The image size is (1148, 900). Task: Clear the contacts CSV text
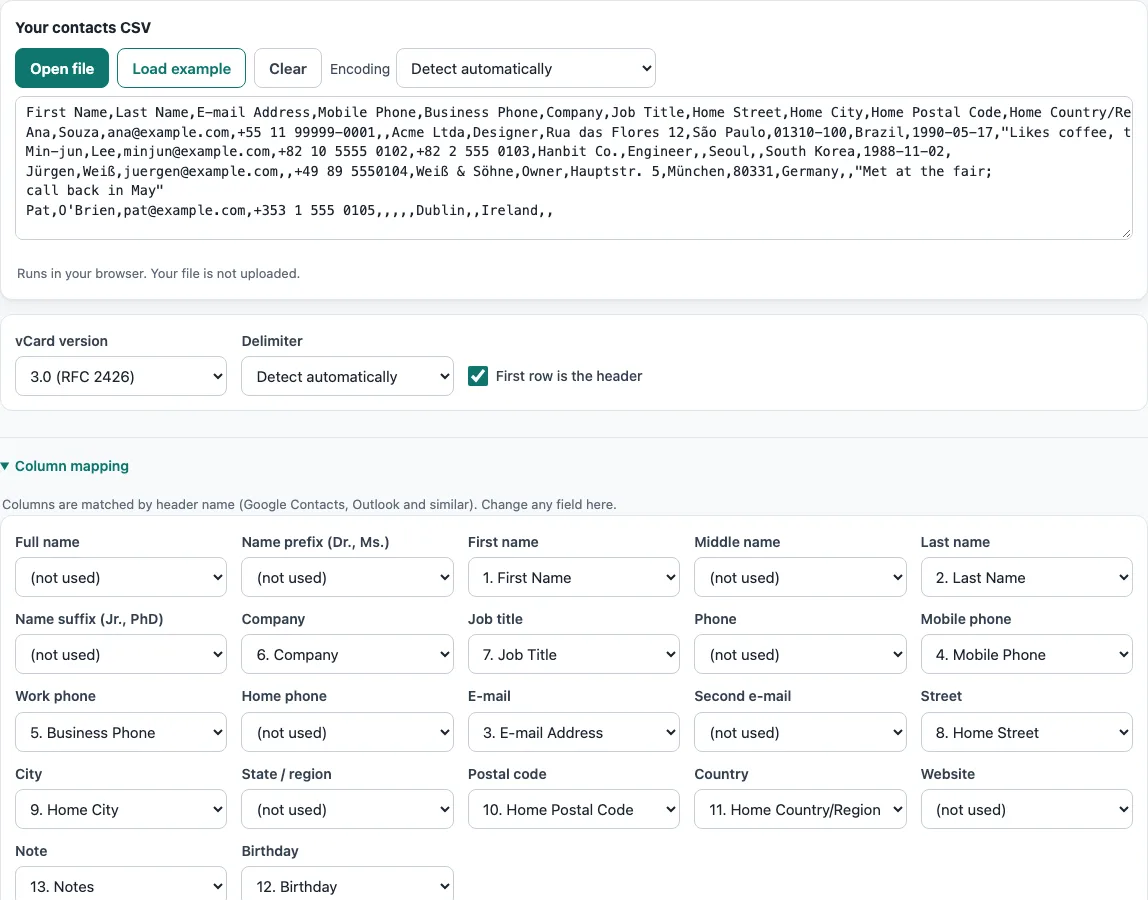pyautogui.click(x=288, y=68)
